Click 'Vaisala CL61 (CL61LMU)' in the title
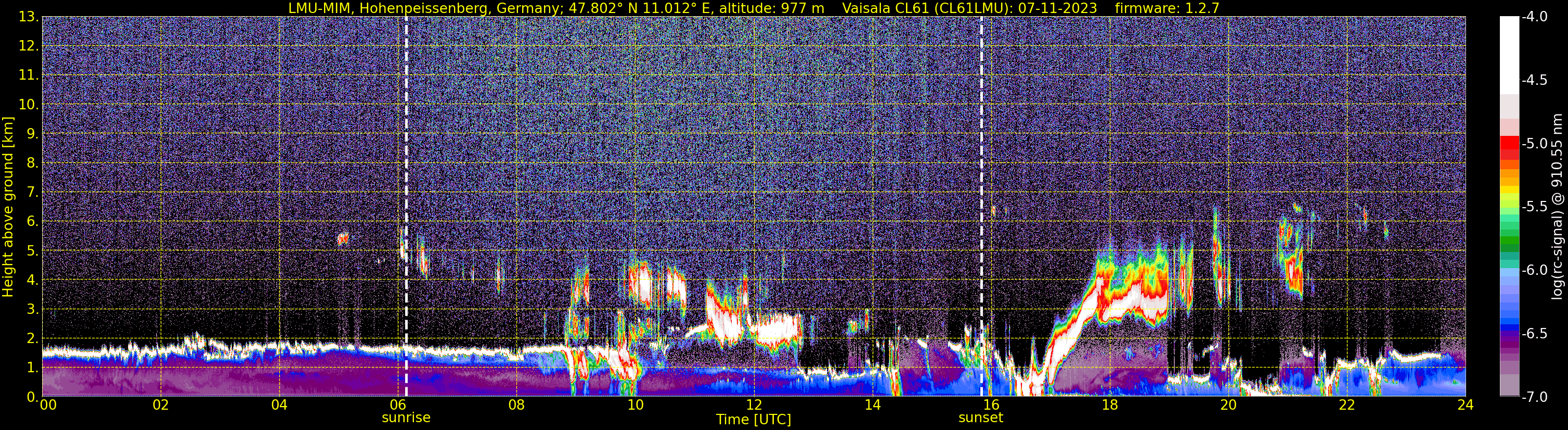 (926, 8)
